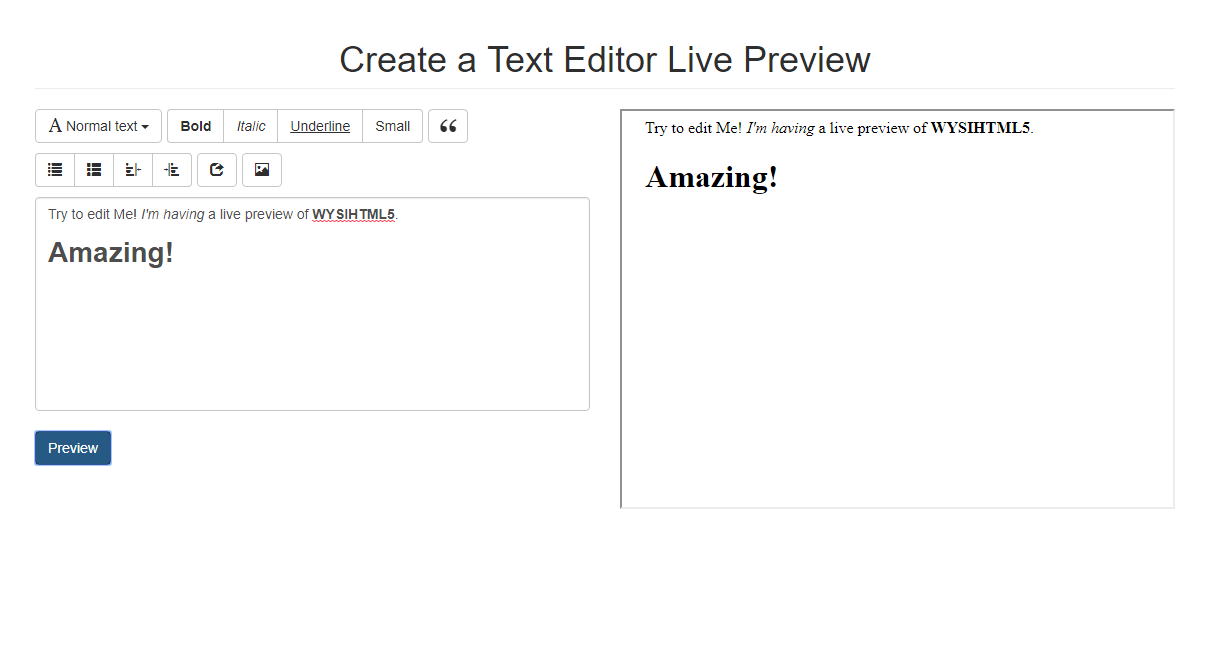Image resolution: width=1212 pixels, height=662 pixels.
Task: Insert an ordered list
Action: point(93,170)
